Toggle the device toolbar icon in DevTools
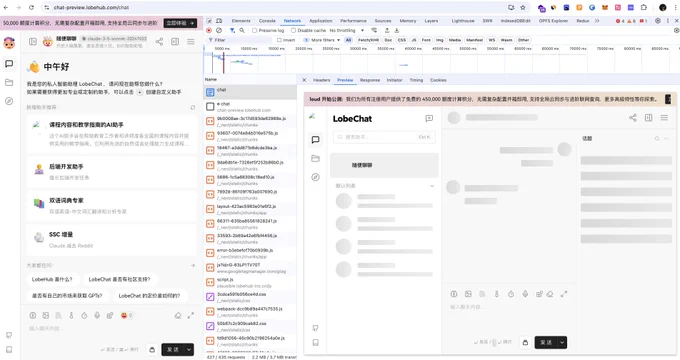This screenshot has width=680, height=360. tap(219, 20)
